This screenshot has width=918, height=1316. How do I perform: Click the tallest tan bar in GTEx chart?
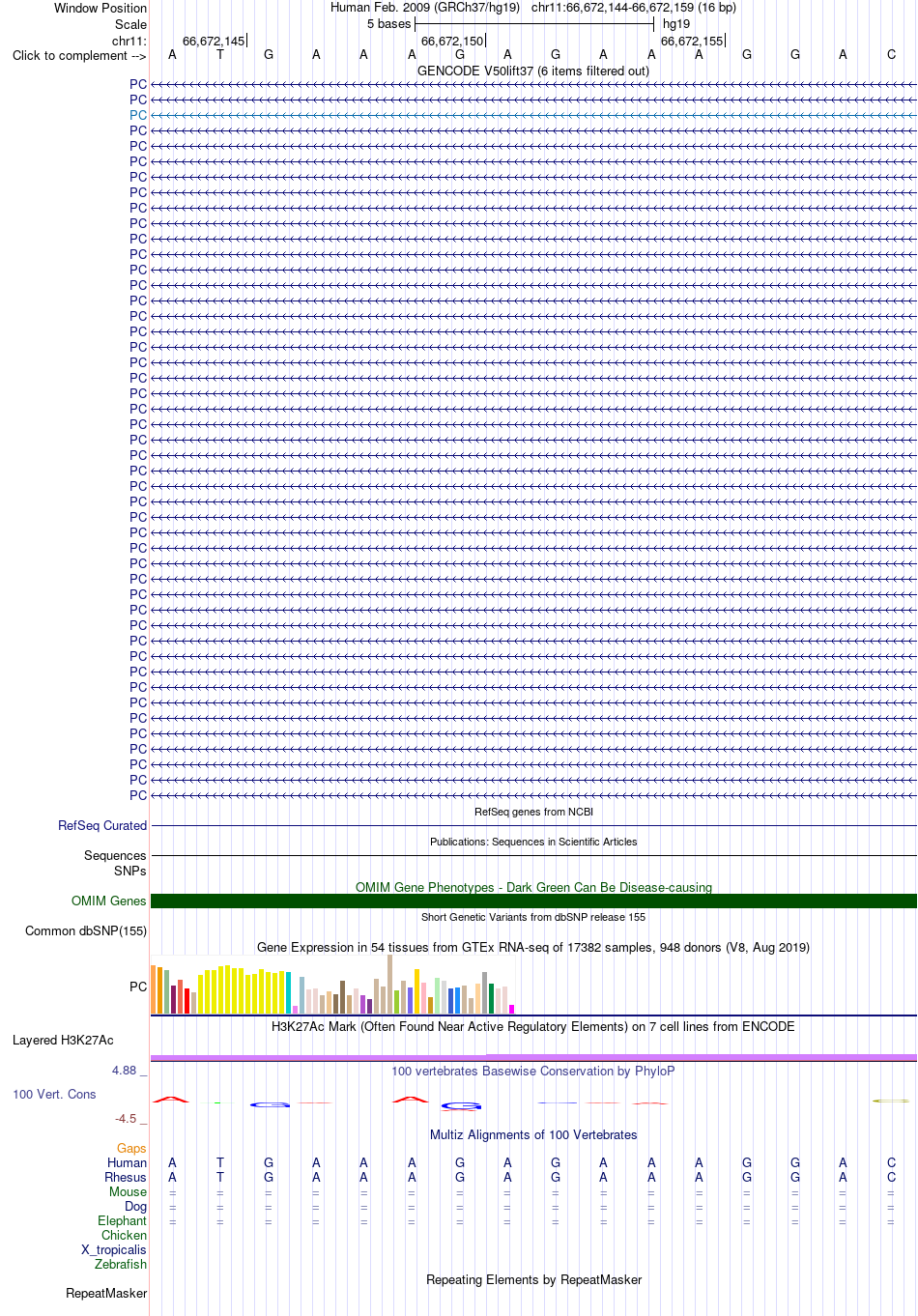click(x=390, y=984)
